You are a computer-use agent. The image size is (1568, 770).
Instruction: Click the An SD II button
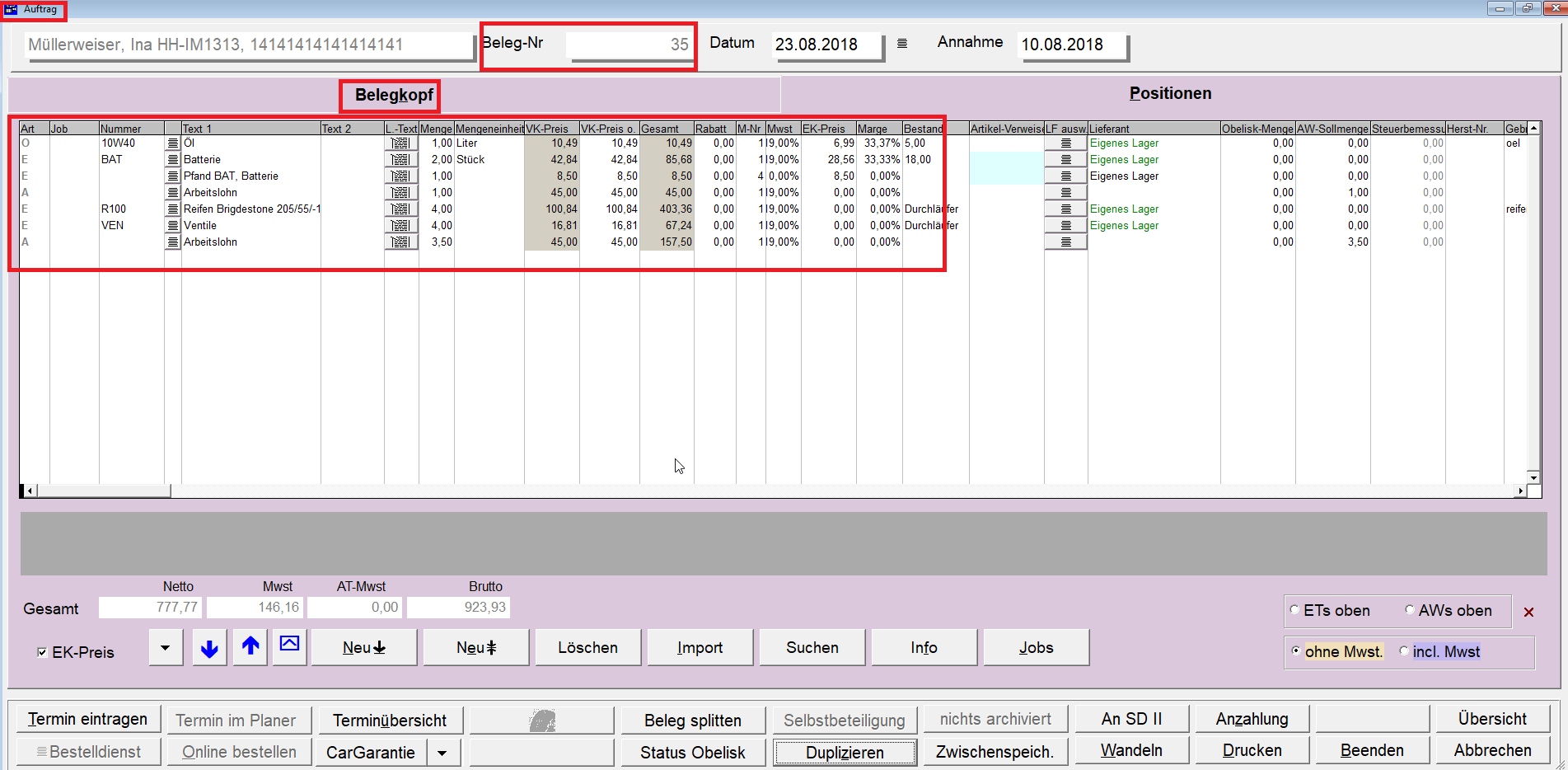pos(1131,719)
